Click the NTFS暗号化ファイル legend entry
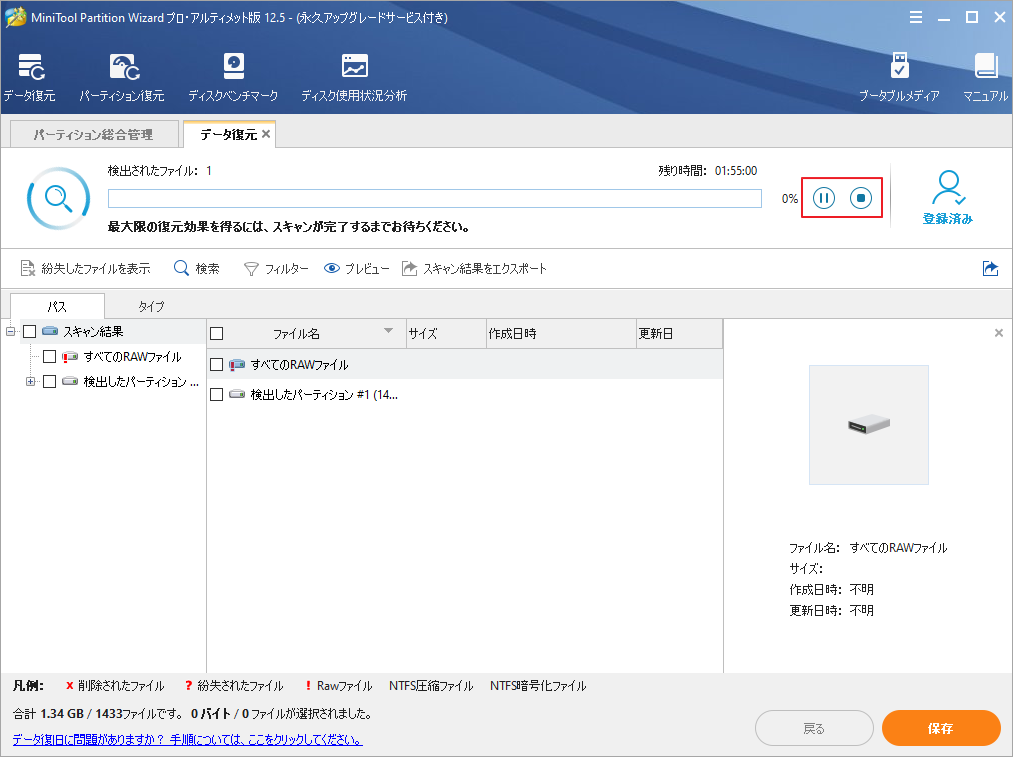 click(x=538, y=686)
